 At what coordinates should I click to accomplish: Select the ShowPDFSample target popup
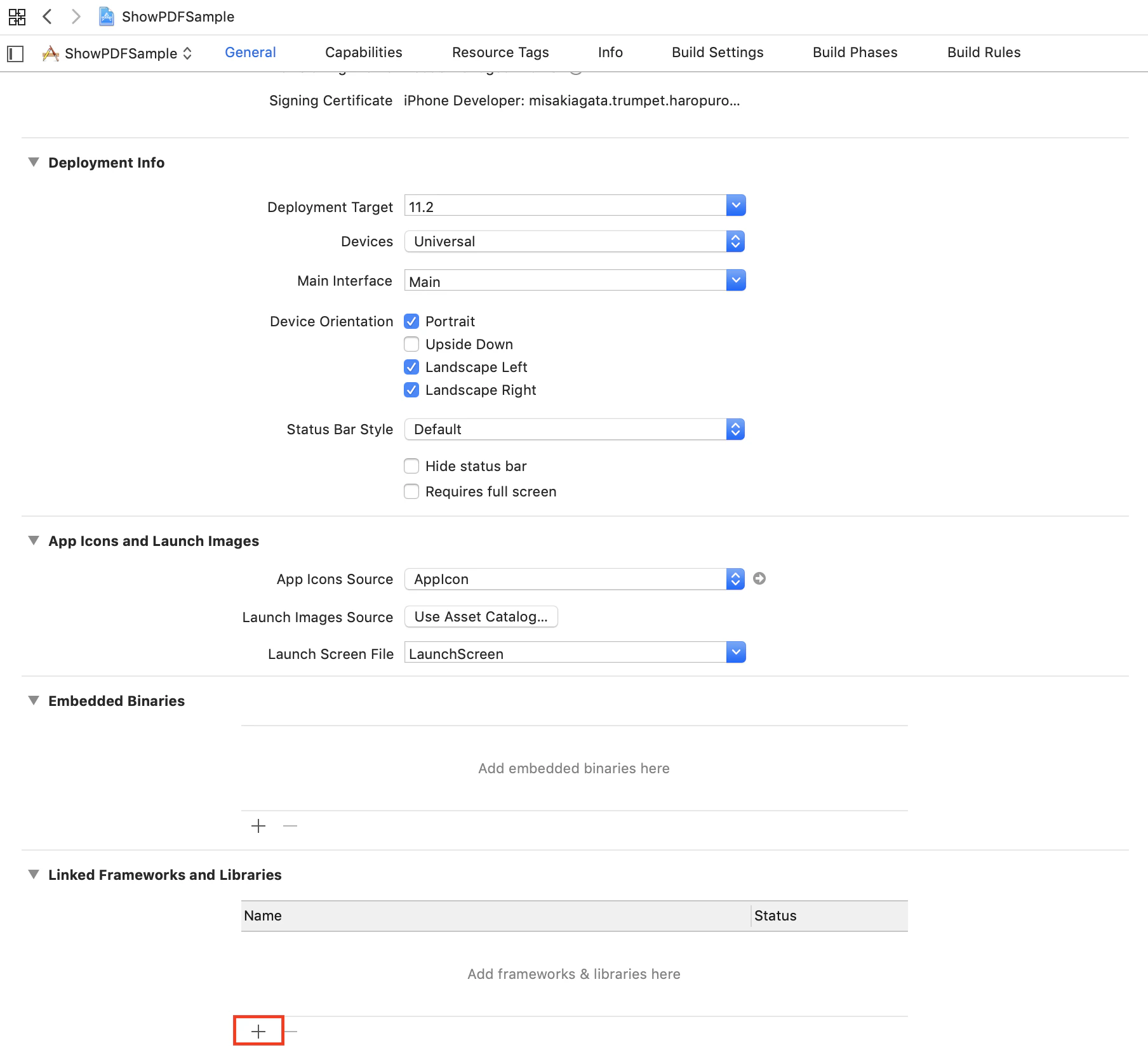coord(117,53)
